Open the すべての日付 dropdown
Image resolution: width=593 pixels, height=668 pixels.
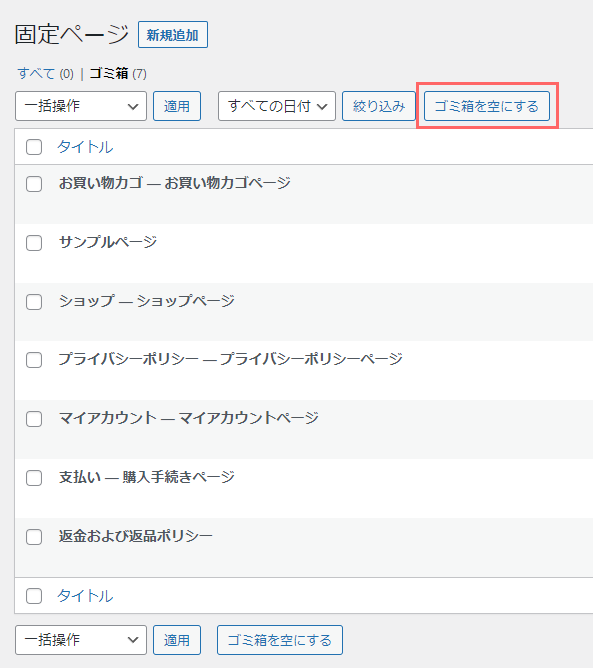click(277, 106)
